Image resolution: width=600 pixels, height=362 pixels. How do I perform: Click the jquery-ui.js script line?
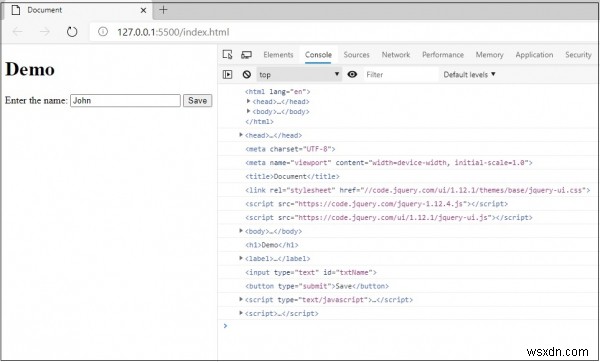[389, 217]
